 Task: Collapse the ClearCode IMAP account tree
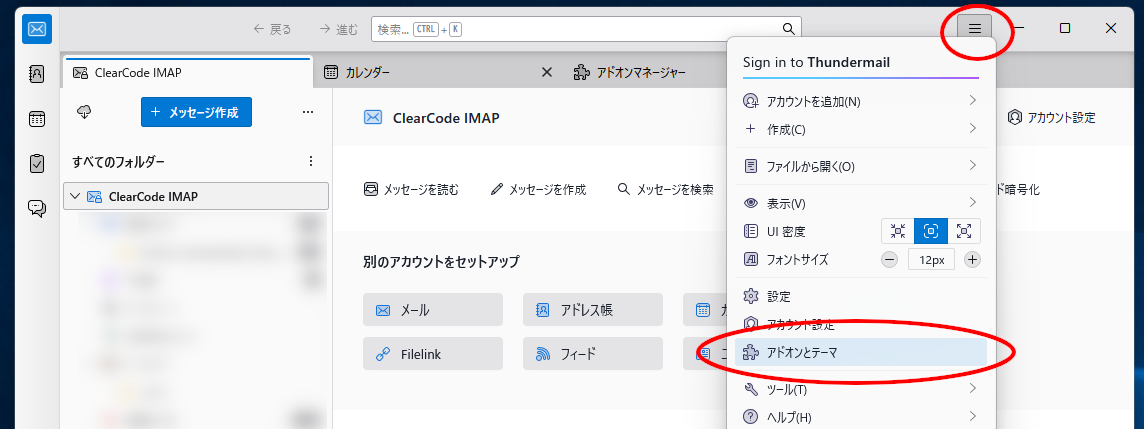pos(74,196)
